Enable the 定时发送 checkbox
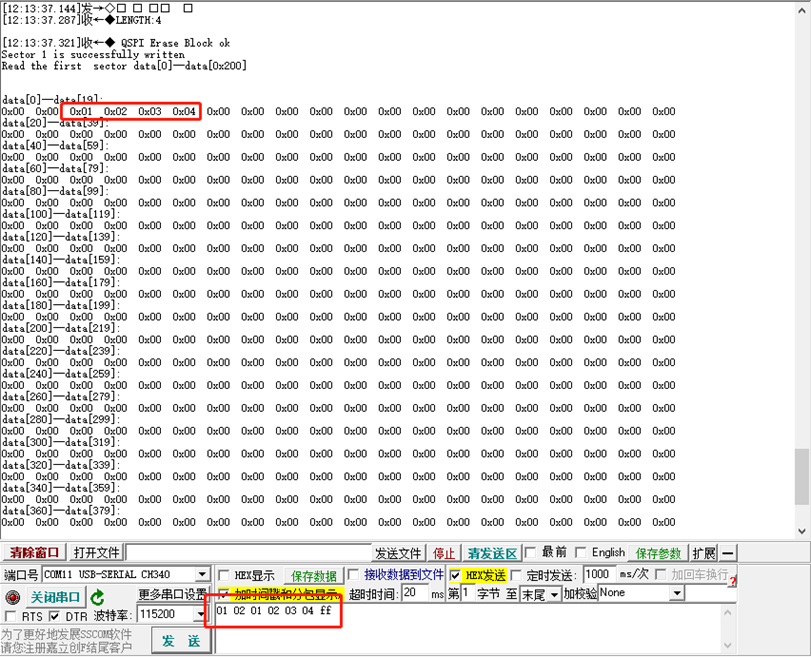 click(x=516, y=575)
